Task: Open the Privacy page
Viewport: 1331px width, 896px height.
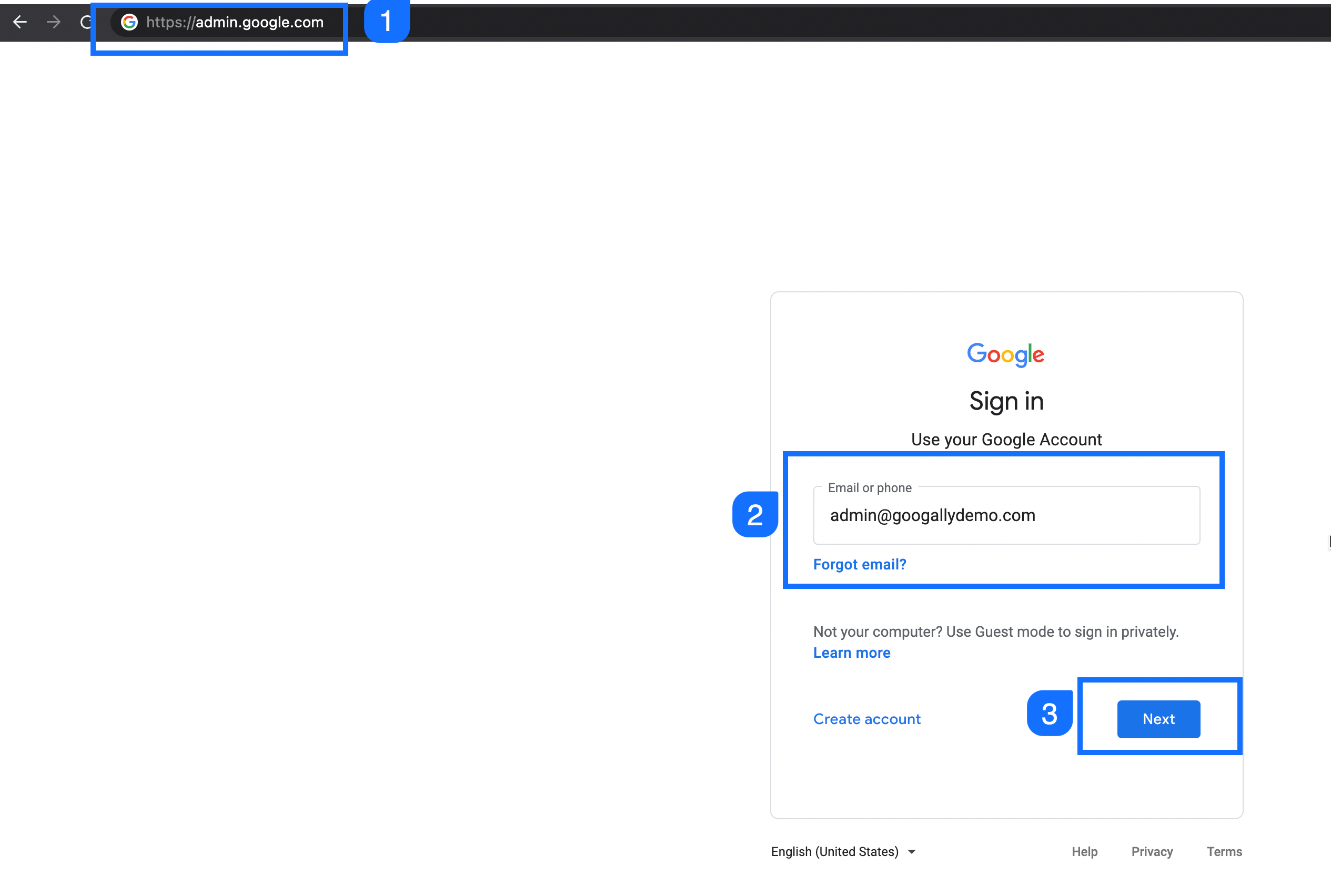Action: pyautogui.click(x=1152, y=851)
